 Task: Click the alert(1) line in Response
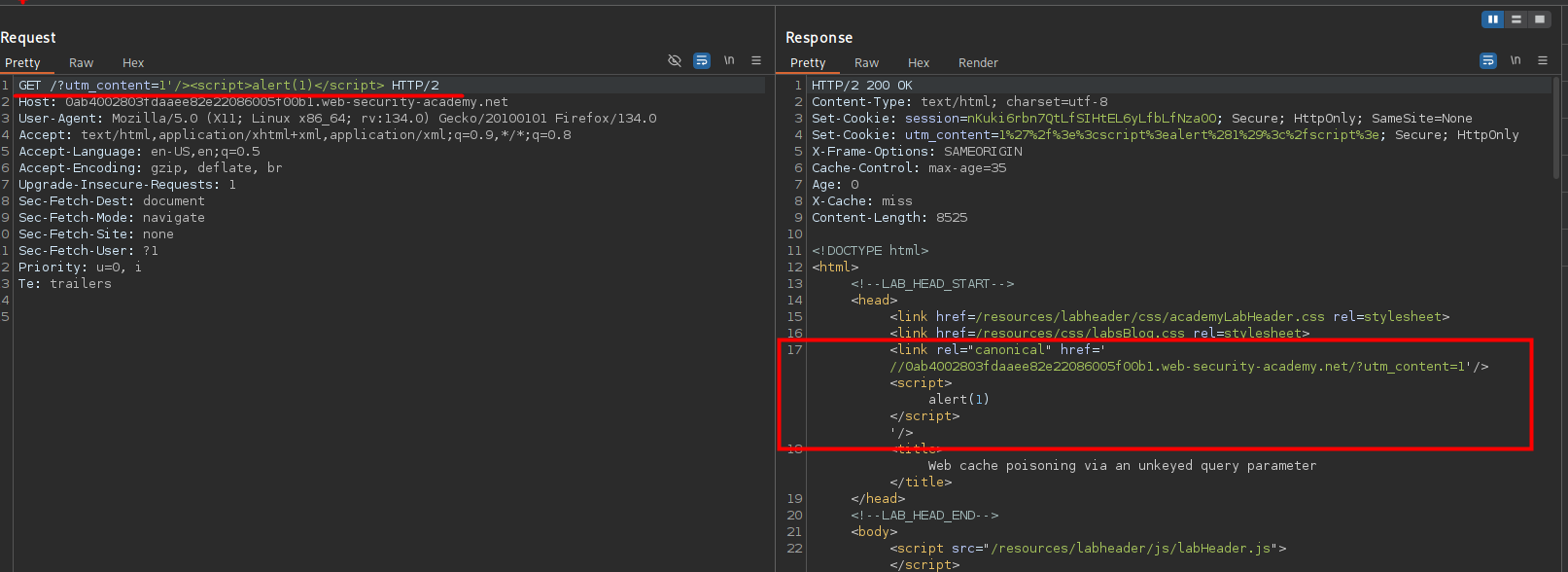pos(958,400)
